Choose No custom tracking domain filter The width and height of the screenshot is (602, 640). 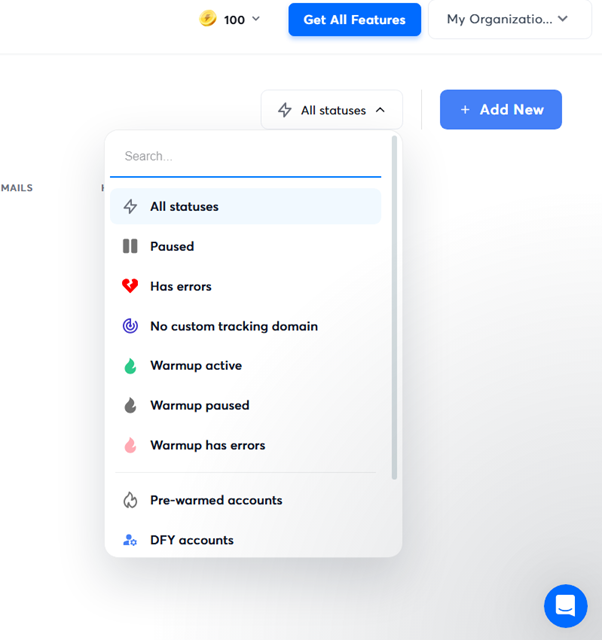(245, 326)
